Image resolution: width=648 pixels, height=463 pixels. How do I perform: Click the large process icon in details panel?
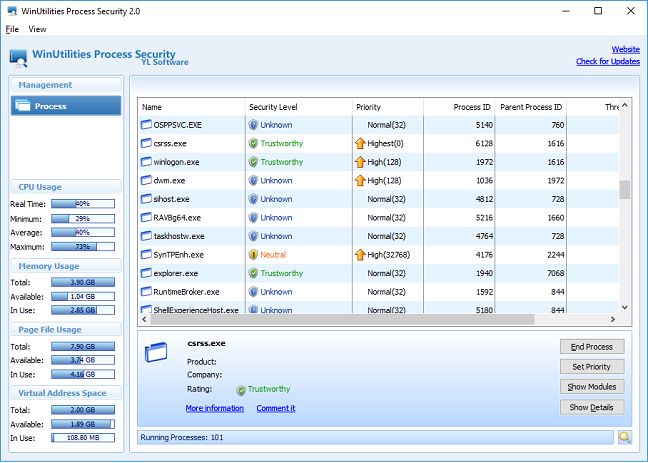pyautogui.click(x=156, y=353)
